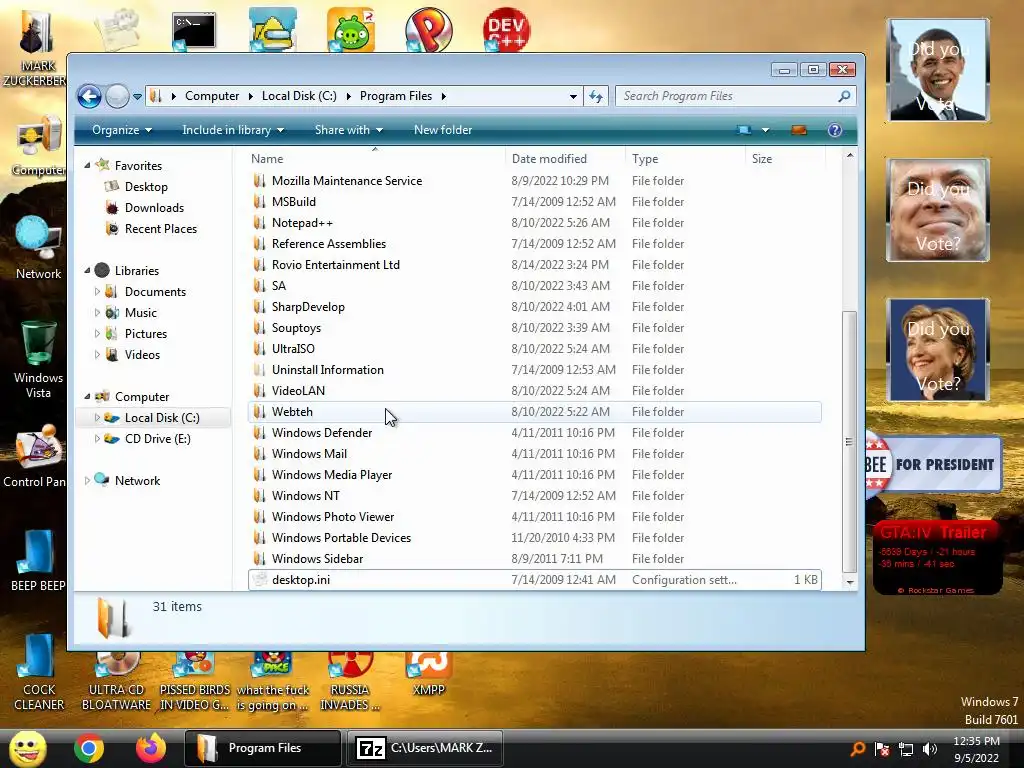Open DEV C++ desktop shortcut
The image size is (1024, 768).
click(x=506, y=30)
